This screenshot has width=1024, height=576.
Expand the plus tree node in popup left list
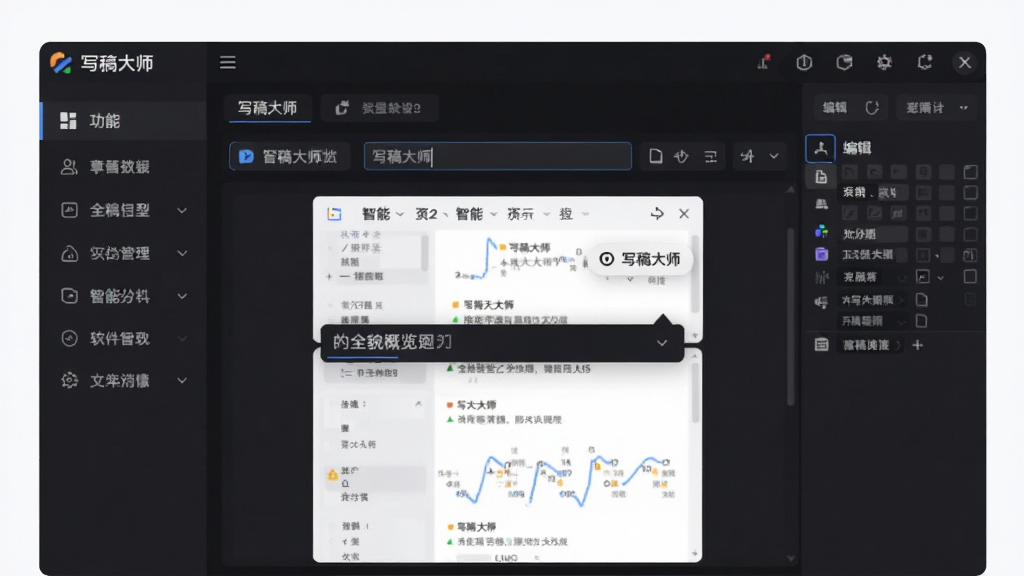click(x=329, y=277)
